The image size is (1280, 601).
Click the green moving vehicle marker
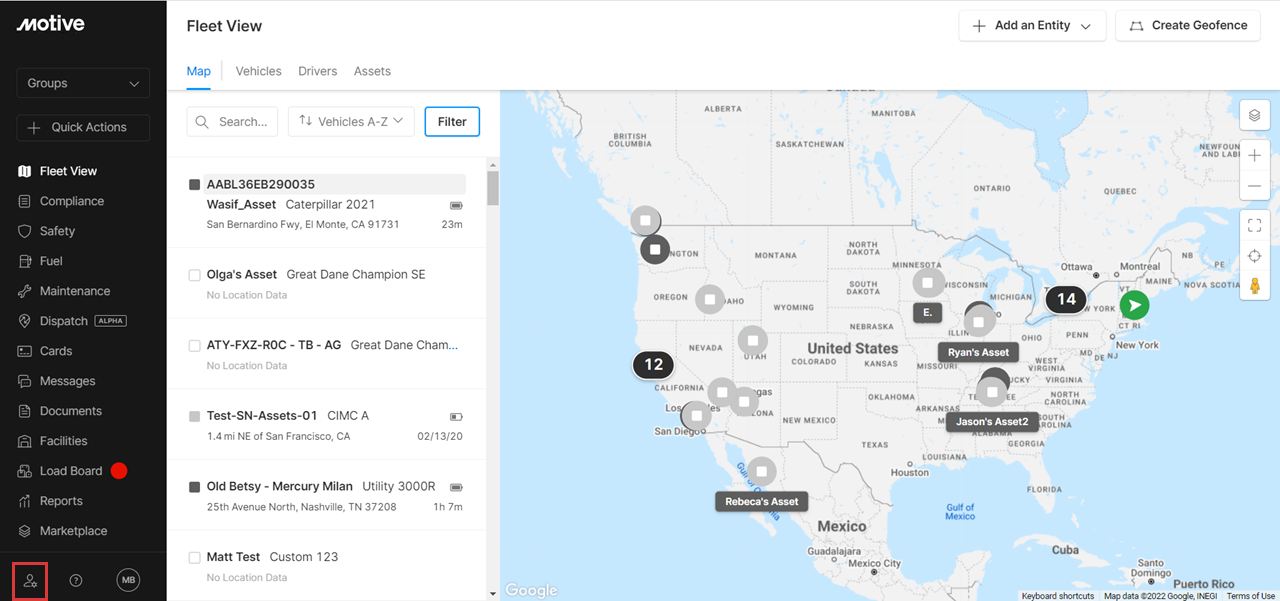coord(1134,305)
